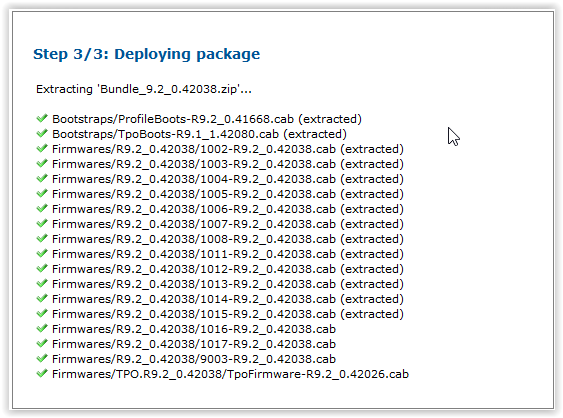The height and width of the screenshot is (418, 563).
Task: Select the 1006-R9.2_0.42038.cab (extracted) line
Action: pos(228,209)
